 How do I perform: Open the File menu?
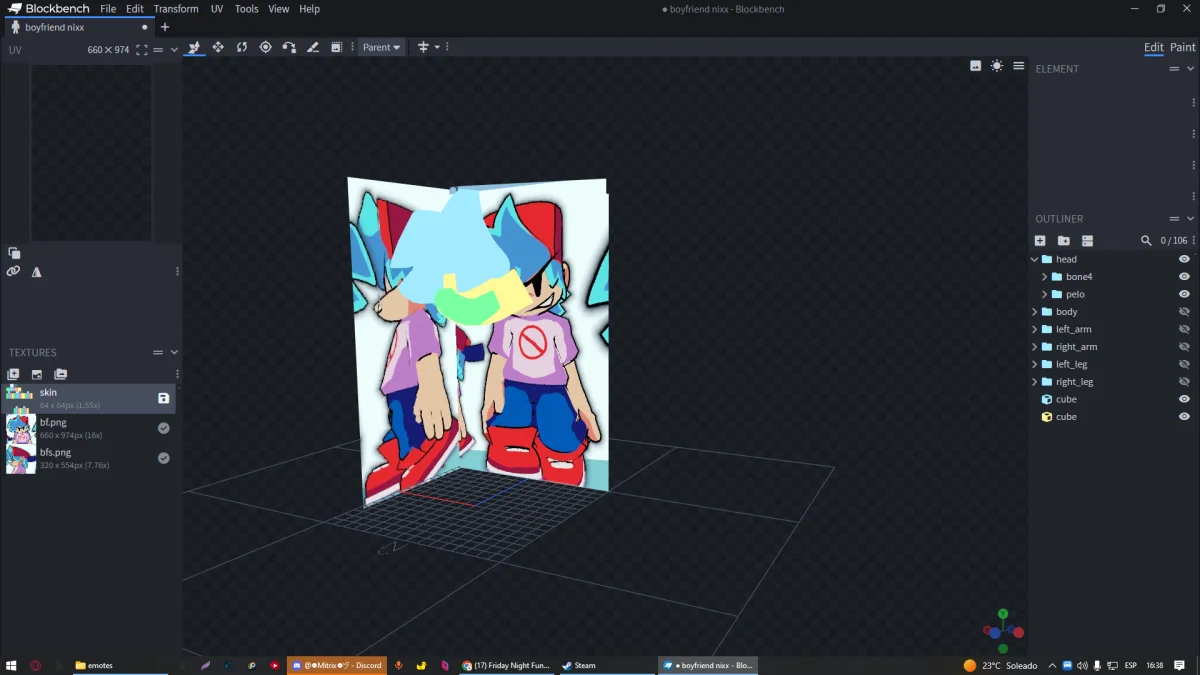[108, 9]
